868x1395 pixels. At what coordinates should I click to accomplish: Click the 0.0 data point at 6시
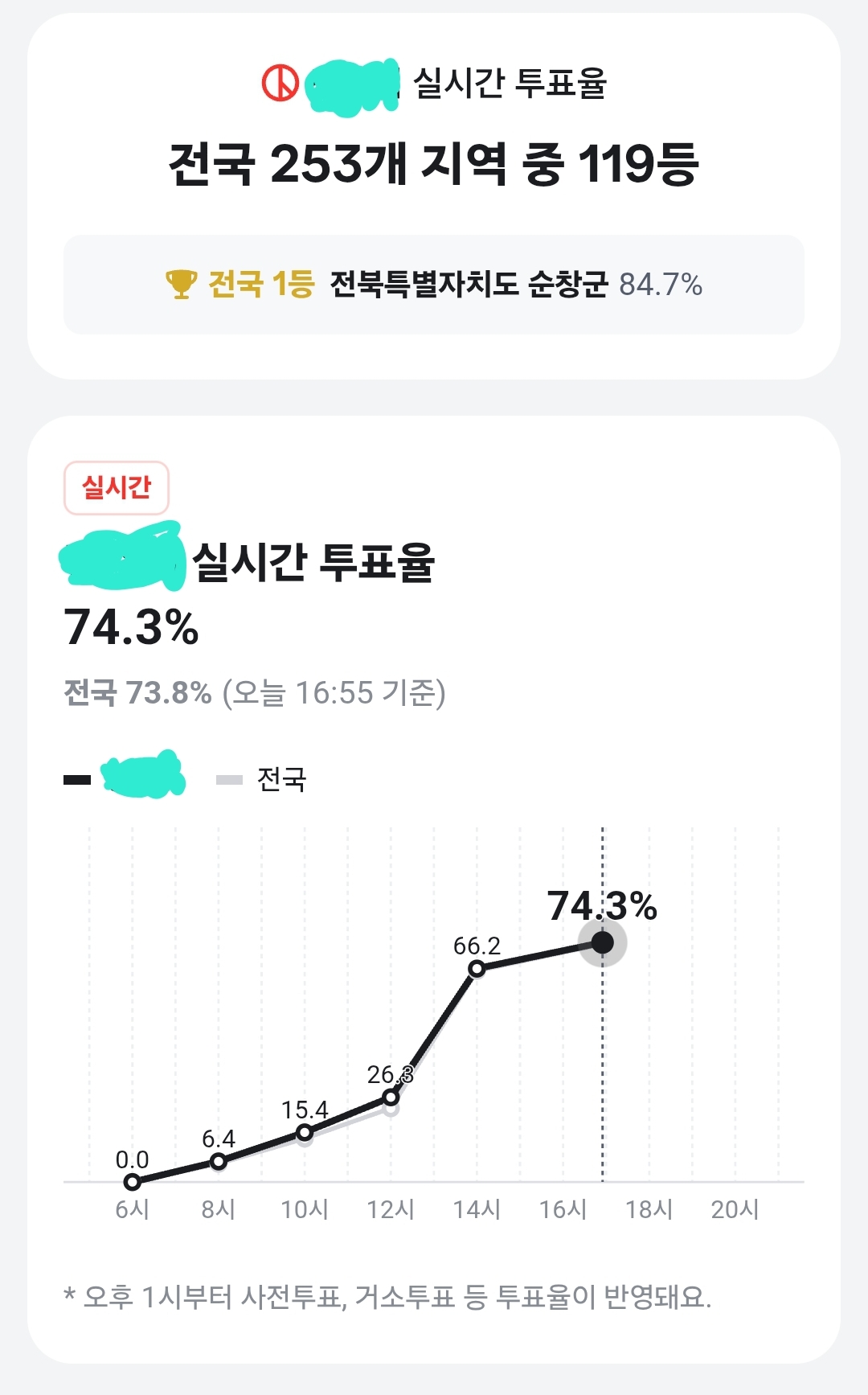point(133,1182)
